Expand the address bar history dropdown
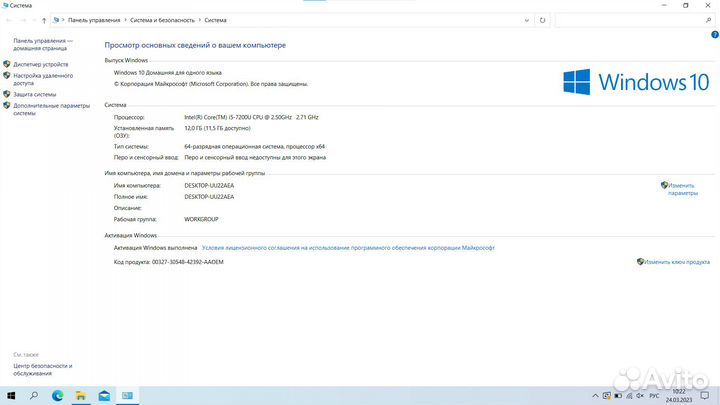 pos(527,20)
